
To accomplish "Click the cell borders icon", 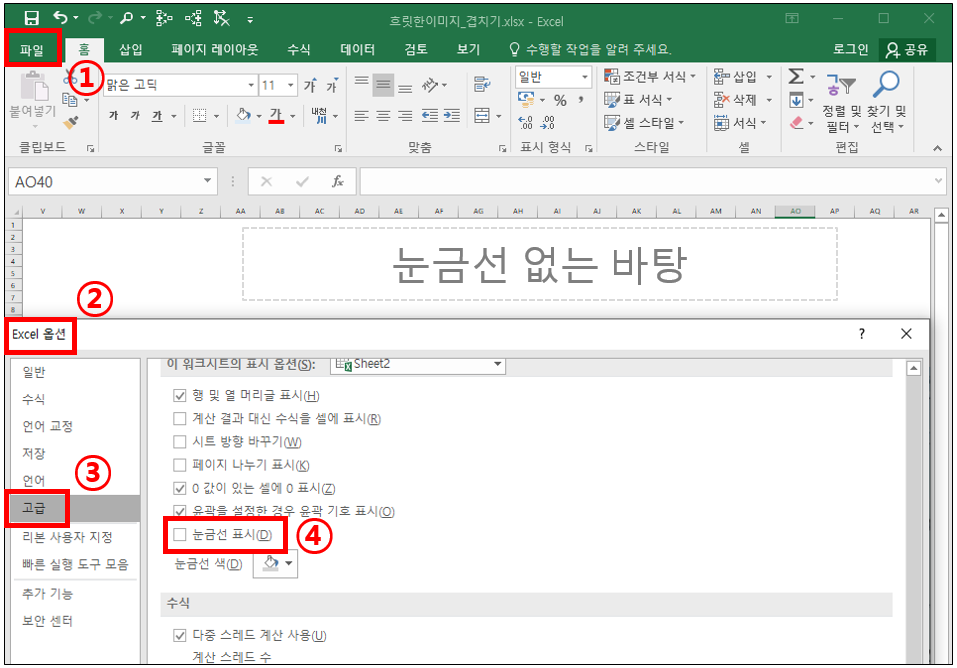I will 200,115.
